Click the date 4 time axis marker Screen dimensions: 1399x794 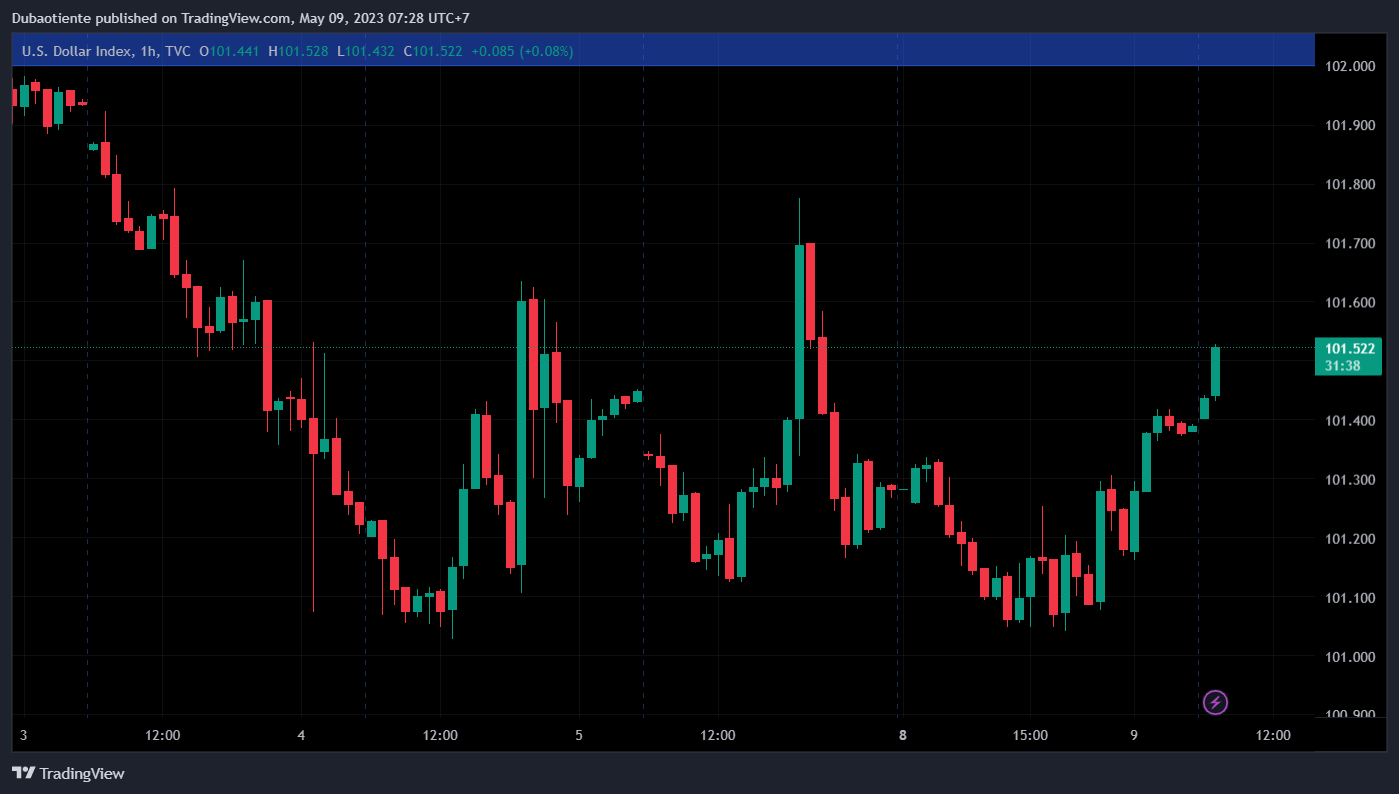301,735
